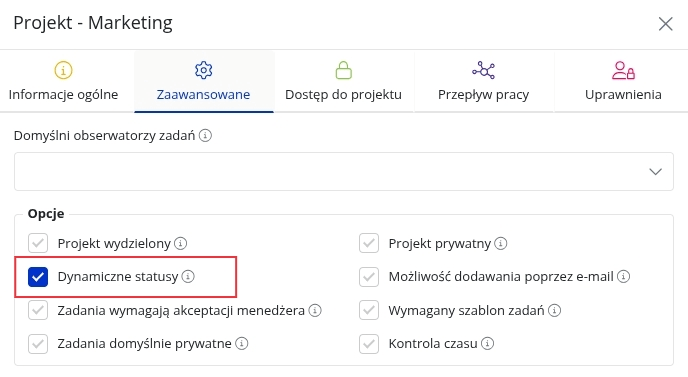Enable the Projekt wydzielony checkbox
This screenshot has height=377, width=688.
[x=38, y=243]
